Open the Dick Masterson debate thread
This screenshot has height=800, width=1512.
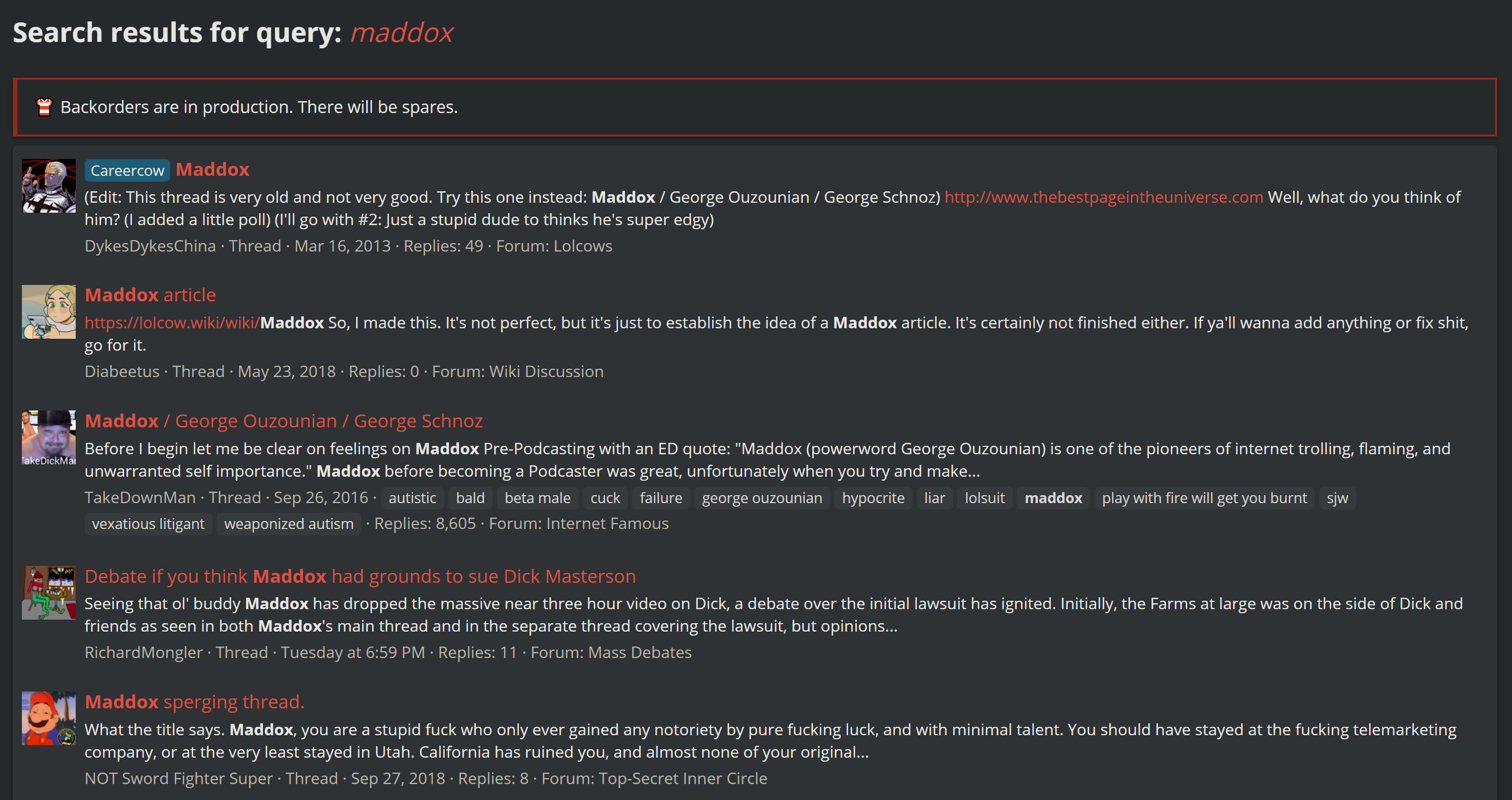pos(360,576)
